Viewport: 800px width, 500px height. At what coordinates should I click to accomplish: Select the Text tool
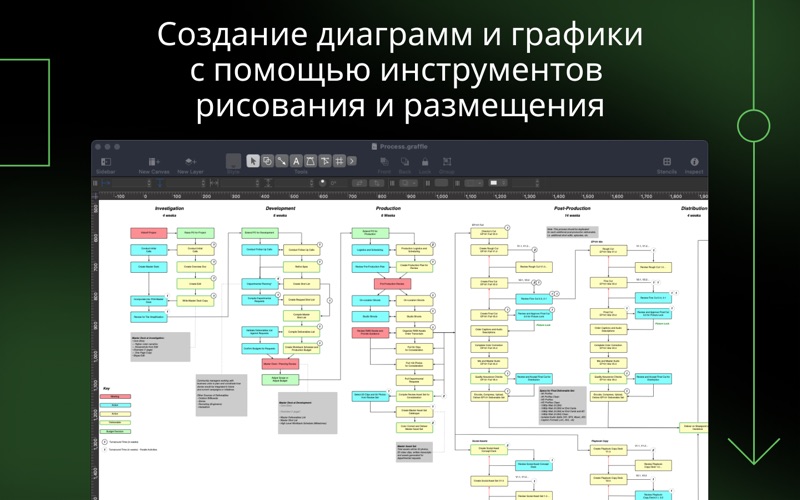(296, 161)
